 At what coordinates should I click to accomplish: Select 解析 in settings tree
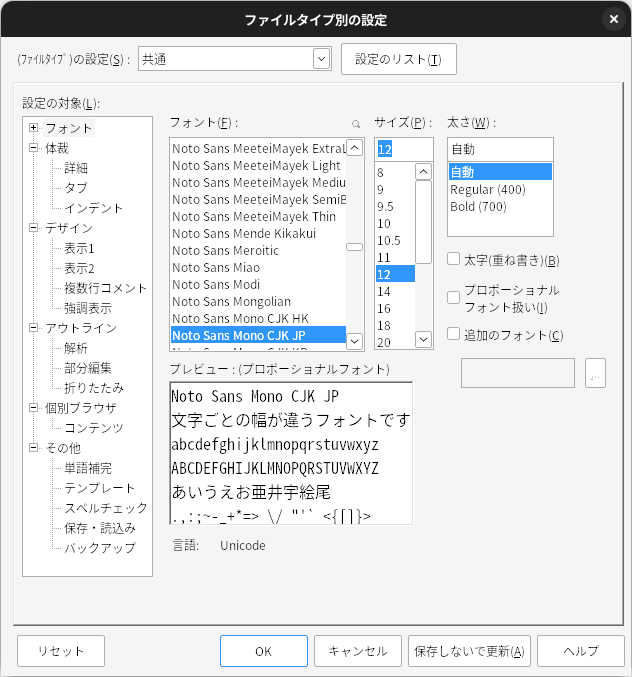[76, 348]
